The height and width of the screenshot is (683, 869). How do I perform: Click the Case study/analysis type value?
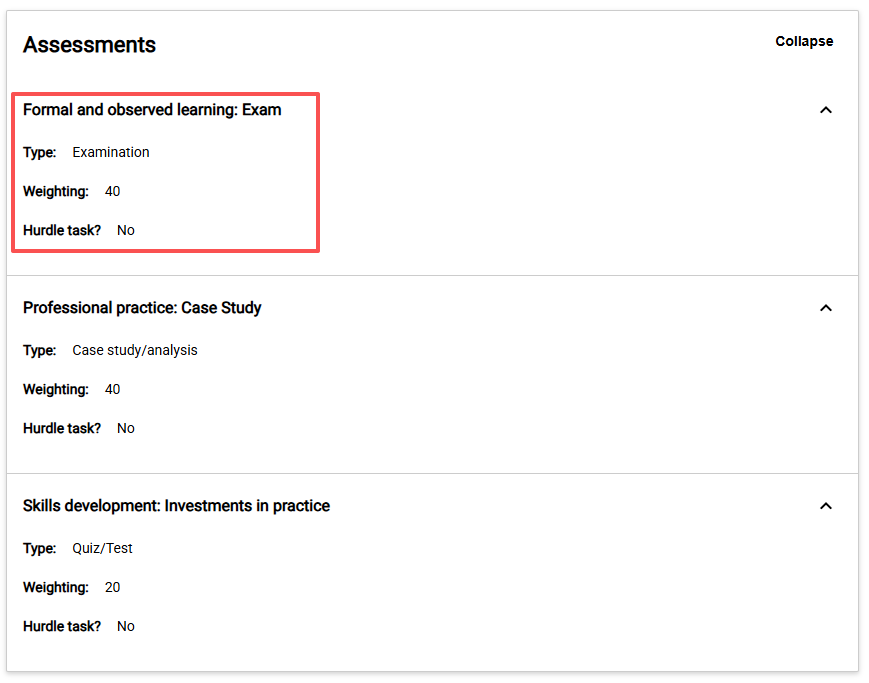(x=135, y=351)
